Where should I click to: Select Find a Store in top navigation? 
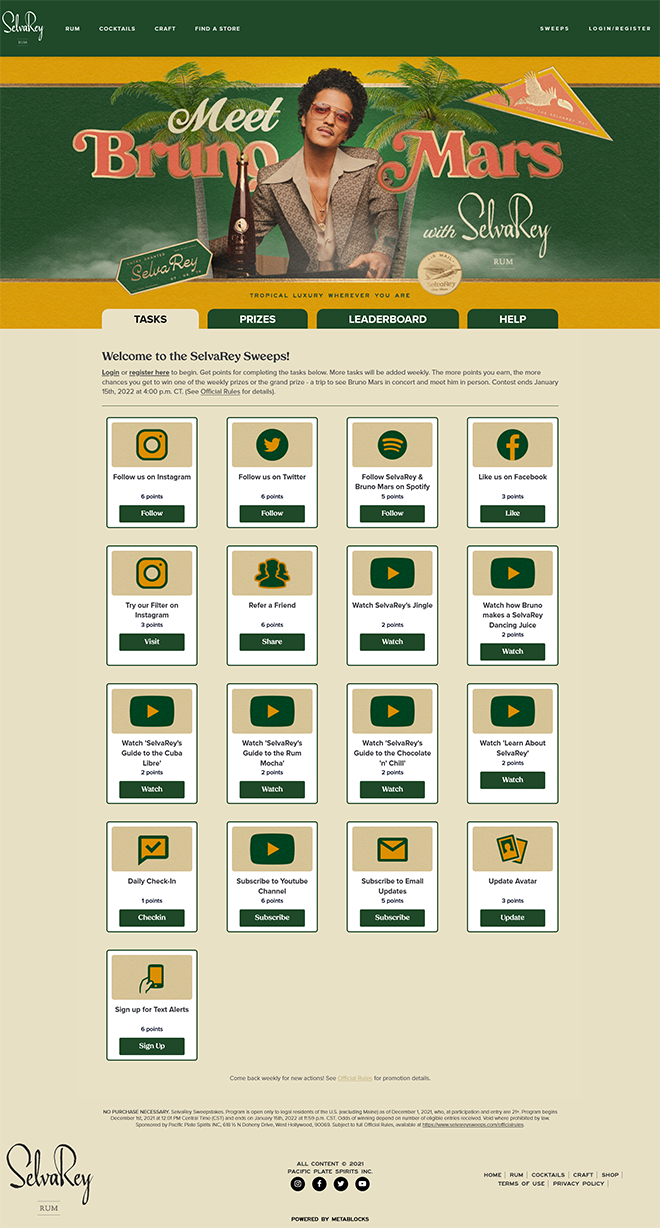218,29
